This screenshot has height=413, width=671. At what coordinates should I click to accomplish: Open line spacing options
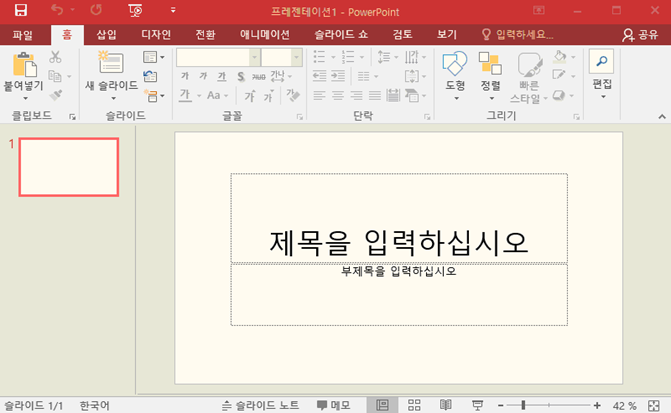[x=387, y=56]
